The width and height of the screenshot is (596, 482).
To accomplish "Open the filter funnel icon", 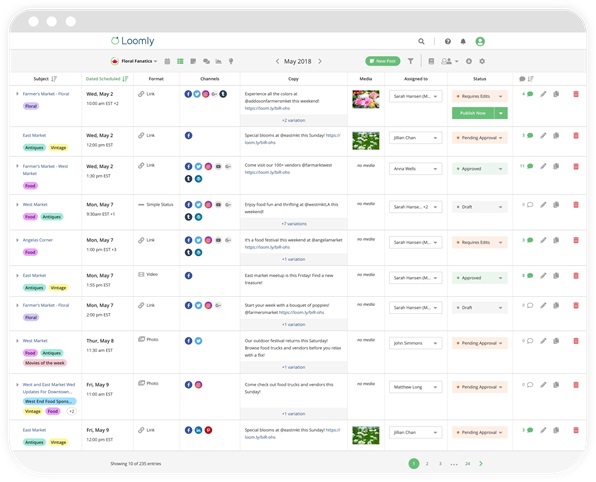I will coord(411,61).
